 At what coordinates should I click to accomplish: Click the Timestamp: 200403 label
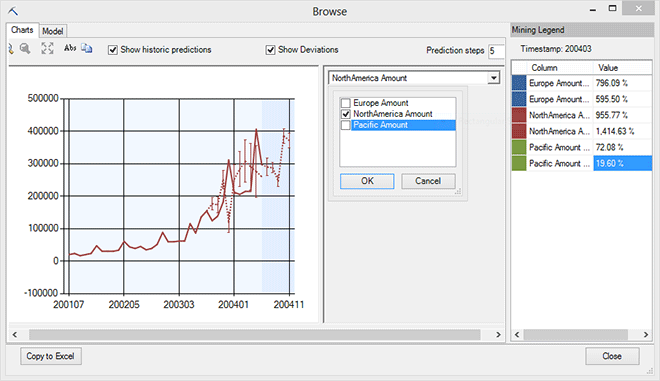tap(556, 49)
